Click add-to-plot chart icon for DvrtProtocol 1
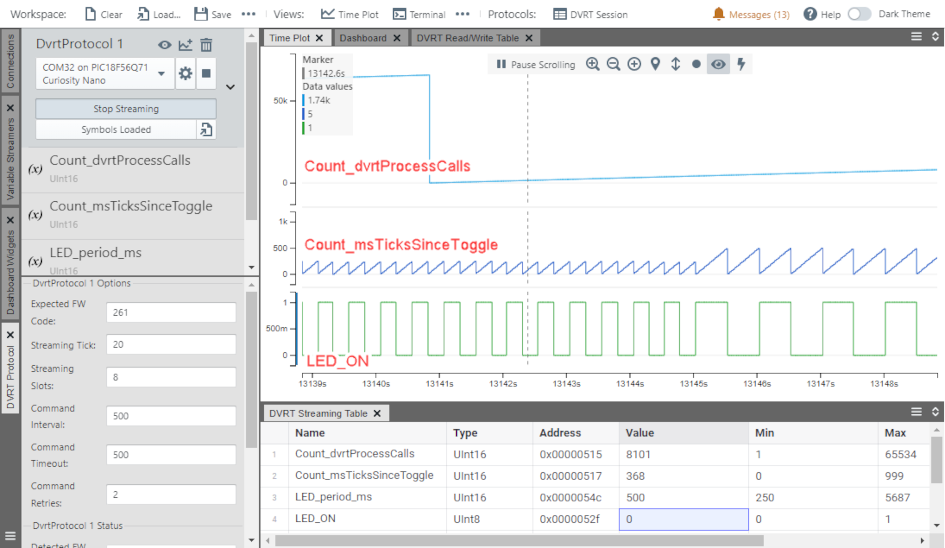The width and height of the screenshot is (945, 548). tap(185, 45)
